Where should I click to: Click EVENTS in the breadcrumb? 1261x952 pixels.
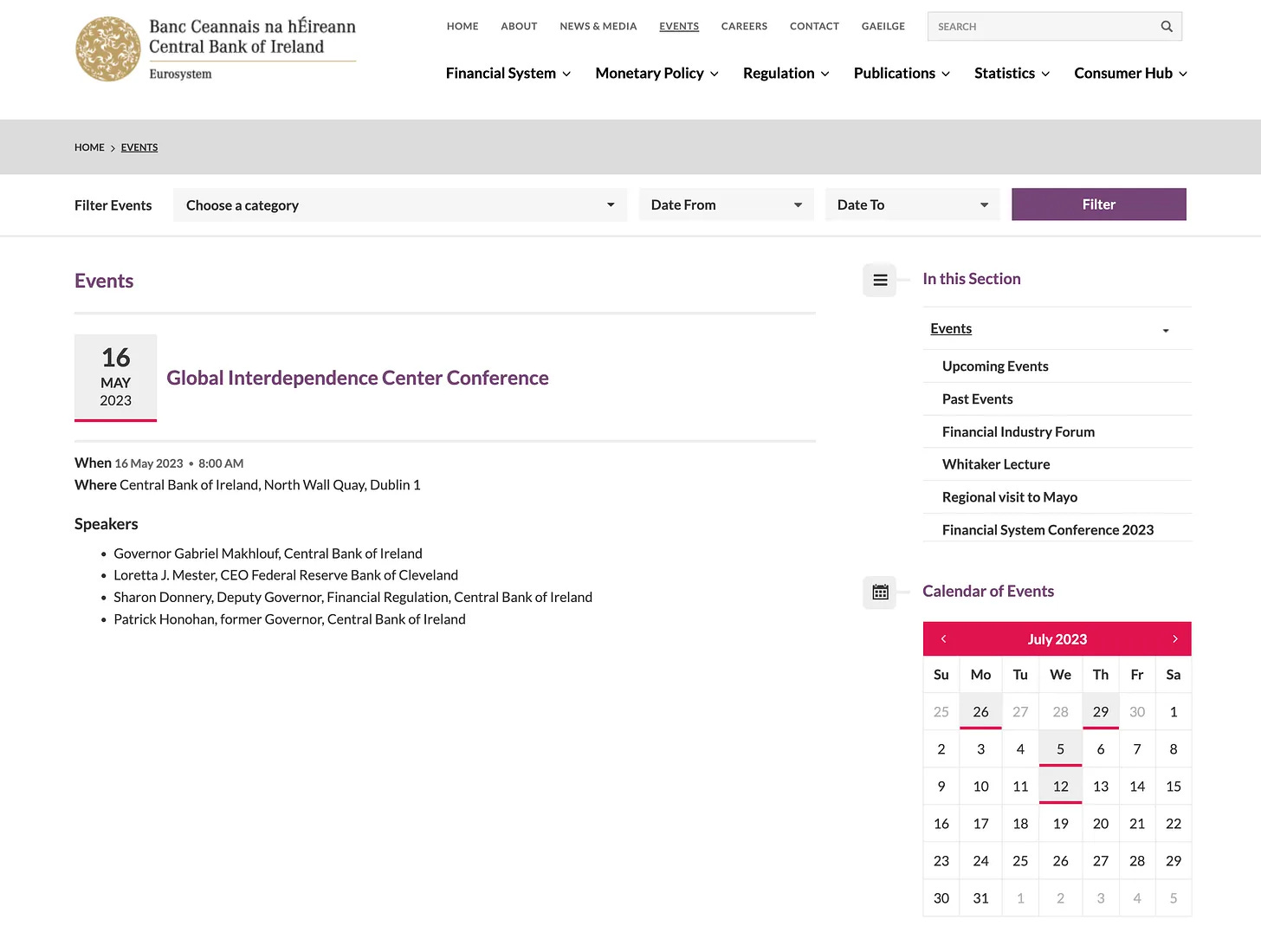pos(139,148)
